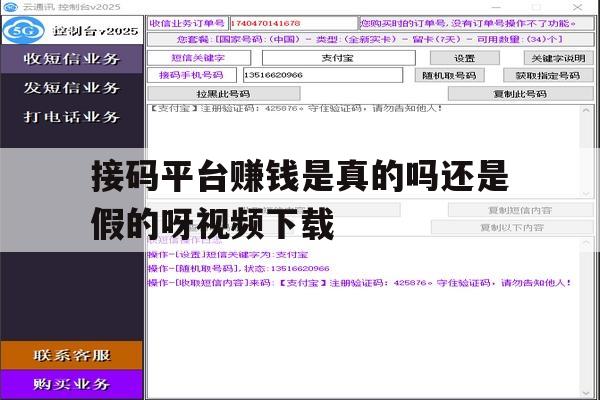Open 关键字说明 help button
The width and height of the screenshot is (600, 400).
[x=558, y=58]
